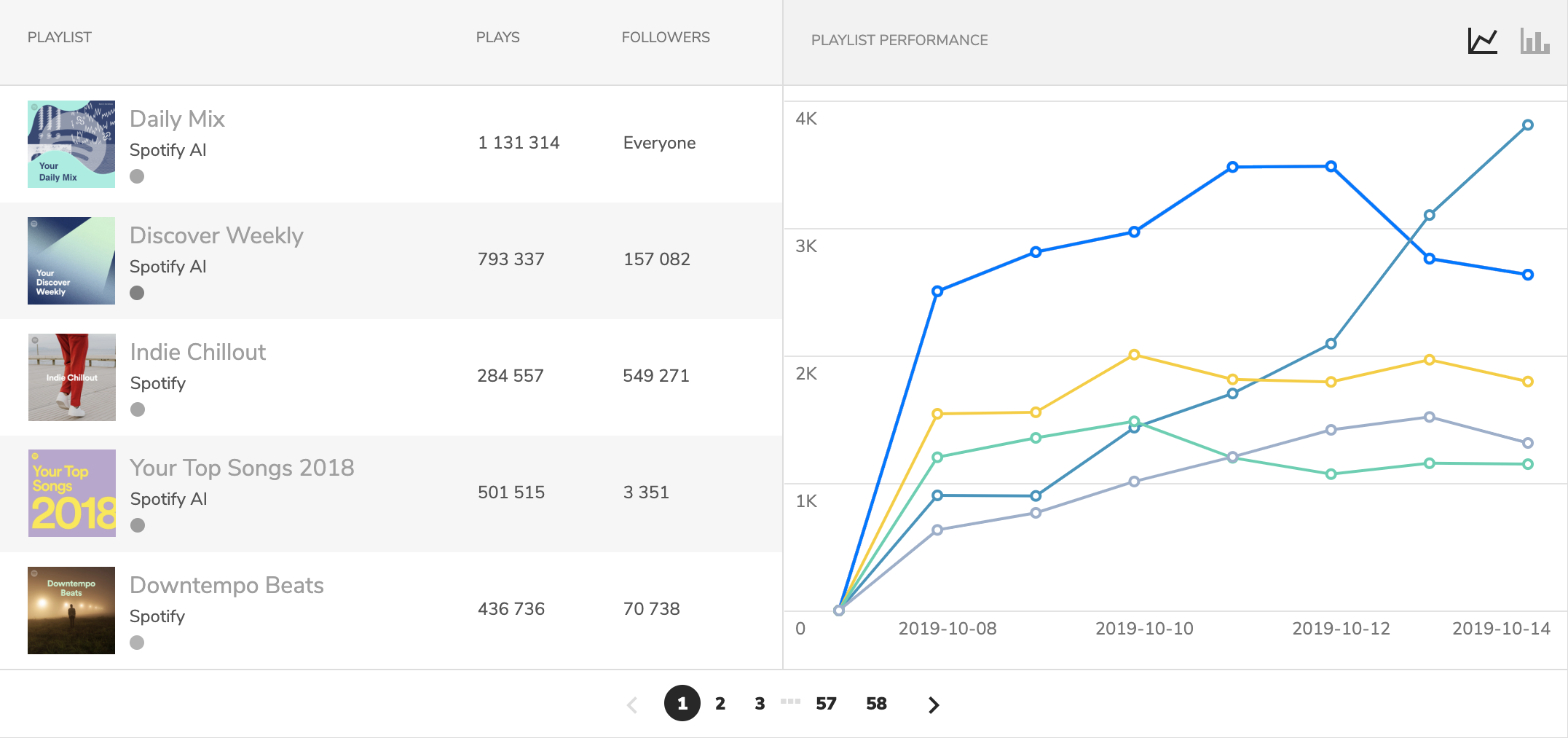Open Indie Chillout cover art

(x=71, y=377)
